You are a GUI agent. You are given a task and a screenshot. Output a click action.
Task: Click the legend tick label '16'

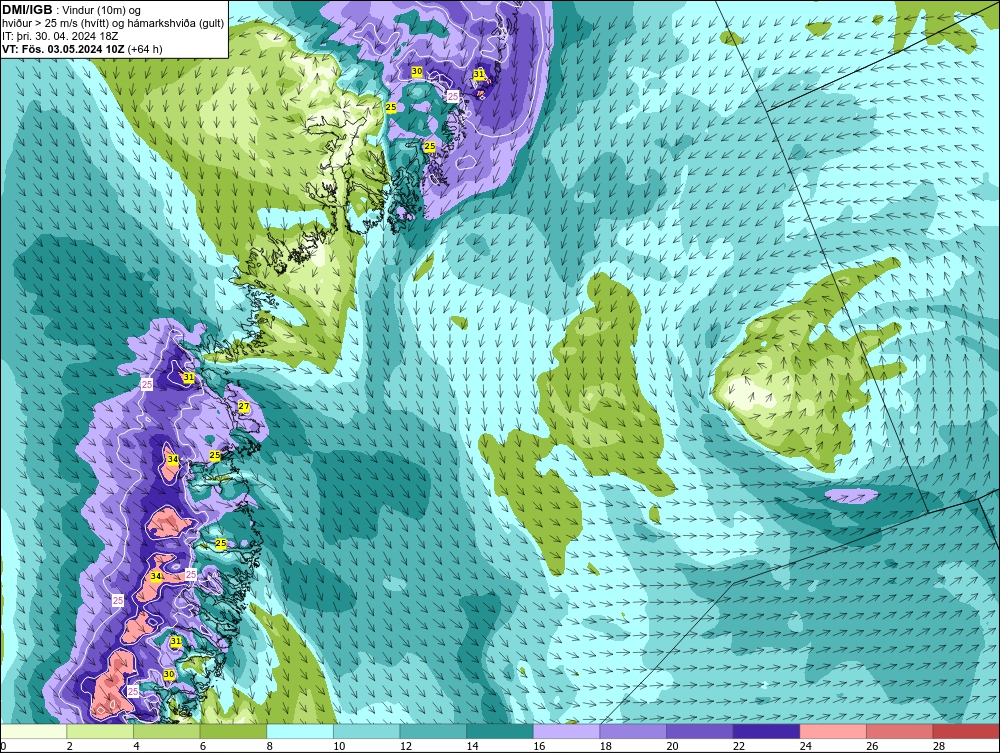[539, 746]
